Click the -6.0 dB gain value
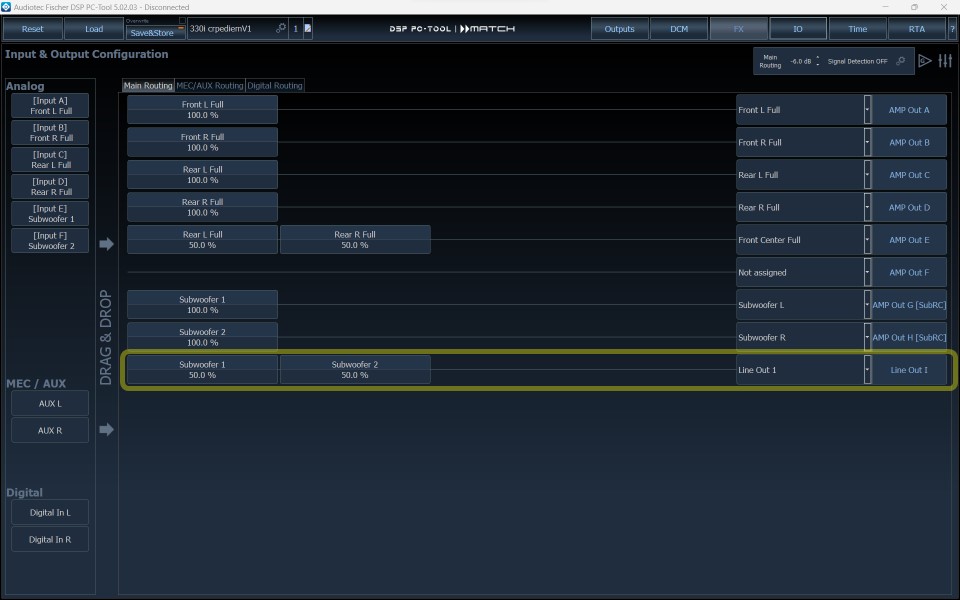Screen dimensions: 960x600 point(800,61)
